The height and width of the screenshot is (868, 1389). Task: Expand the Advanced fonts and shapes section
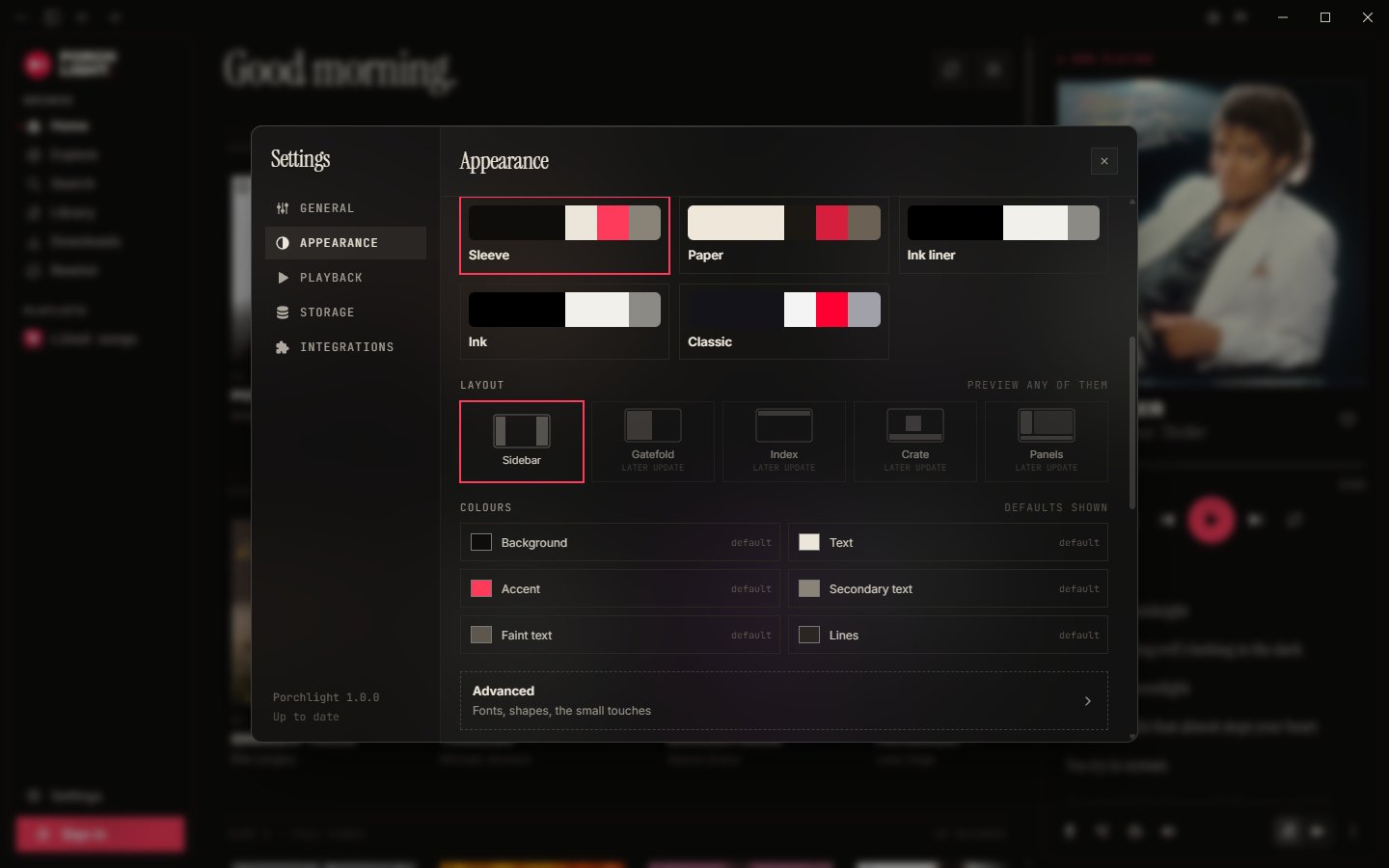pos(784,701)
